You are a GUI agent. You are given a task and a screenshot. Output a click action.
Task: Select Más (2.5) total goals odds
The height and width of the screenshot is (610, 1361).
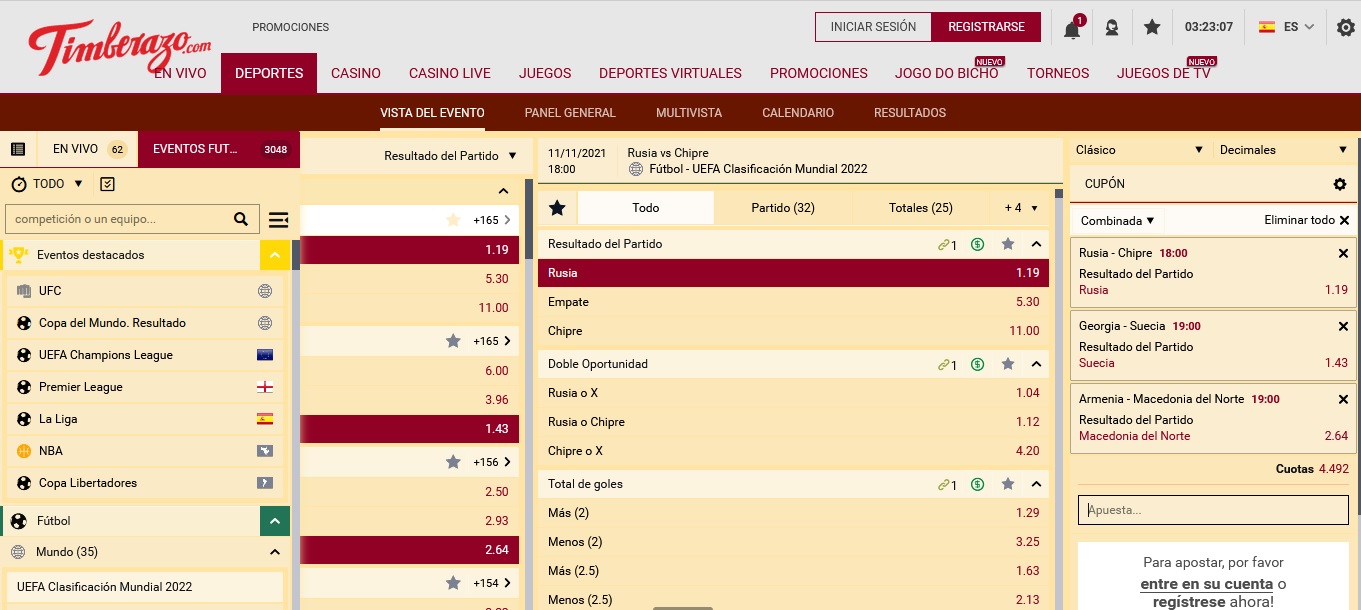click(793, 571)
